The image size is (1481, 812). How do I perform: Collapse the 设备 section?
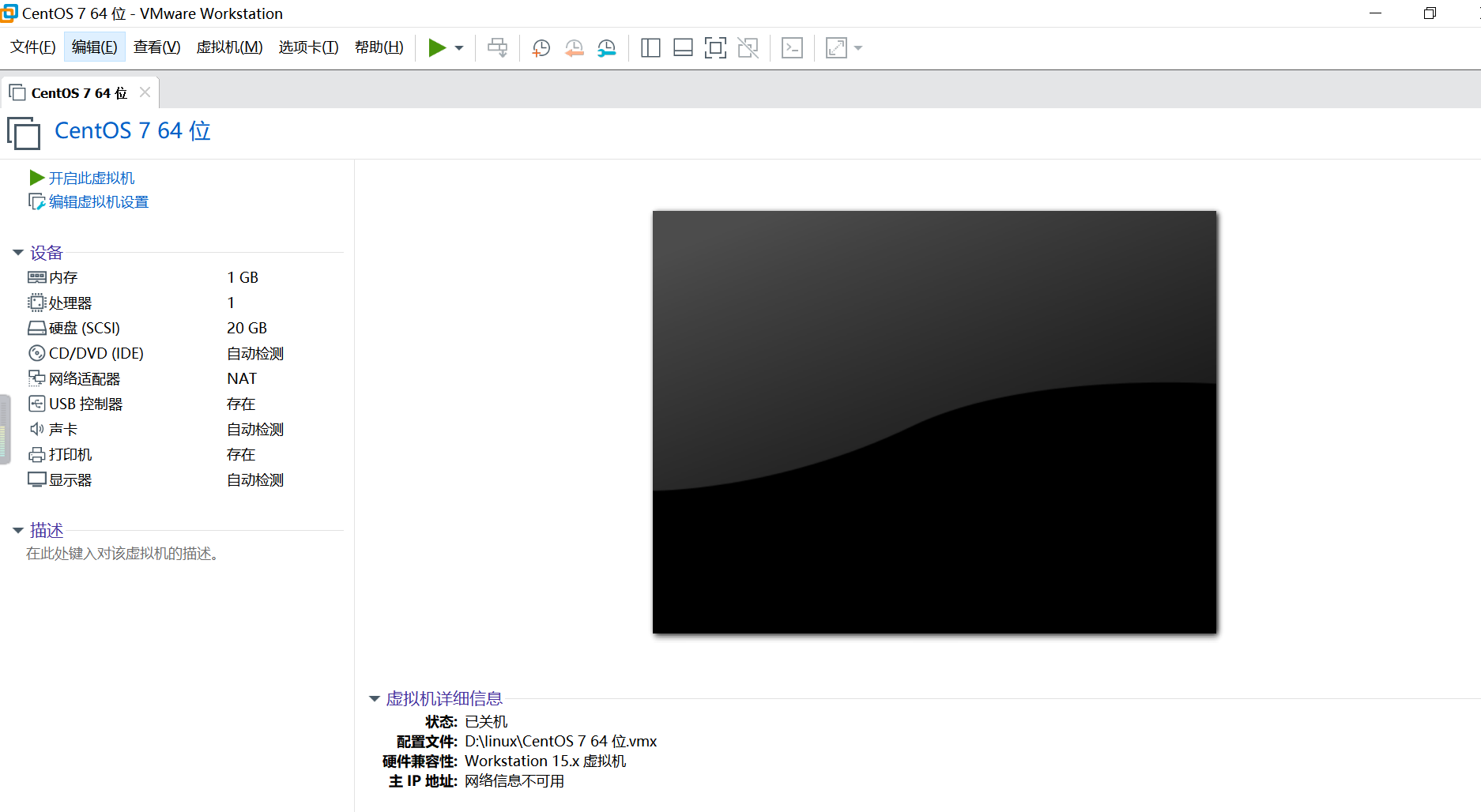(x=18, y=253)
